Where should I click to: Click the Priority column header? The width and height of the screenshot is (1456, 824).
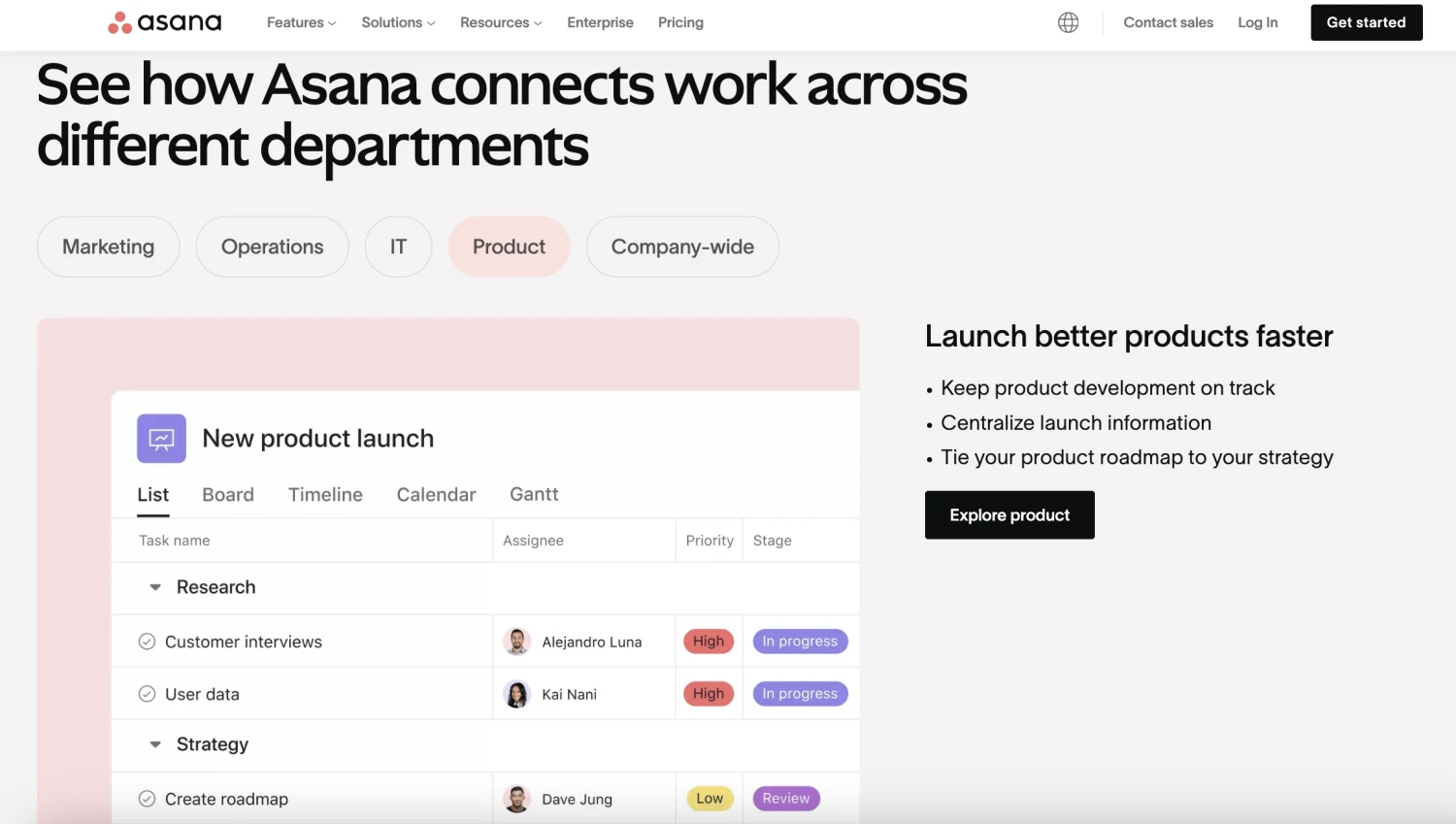710,541
